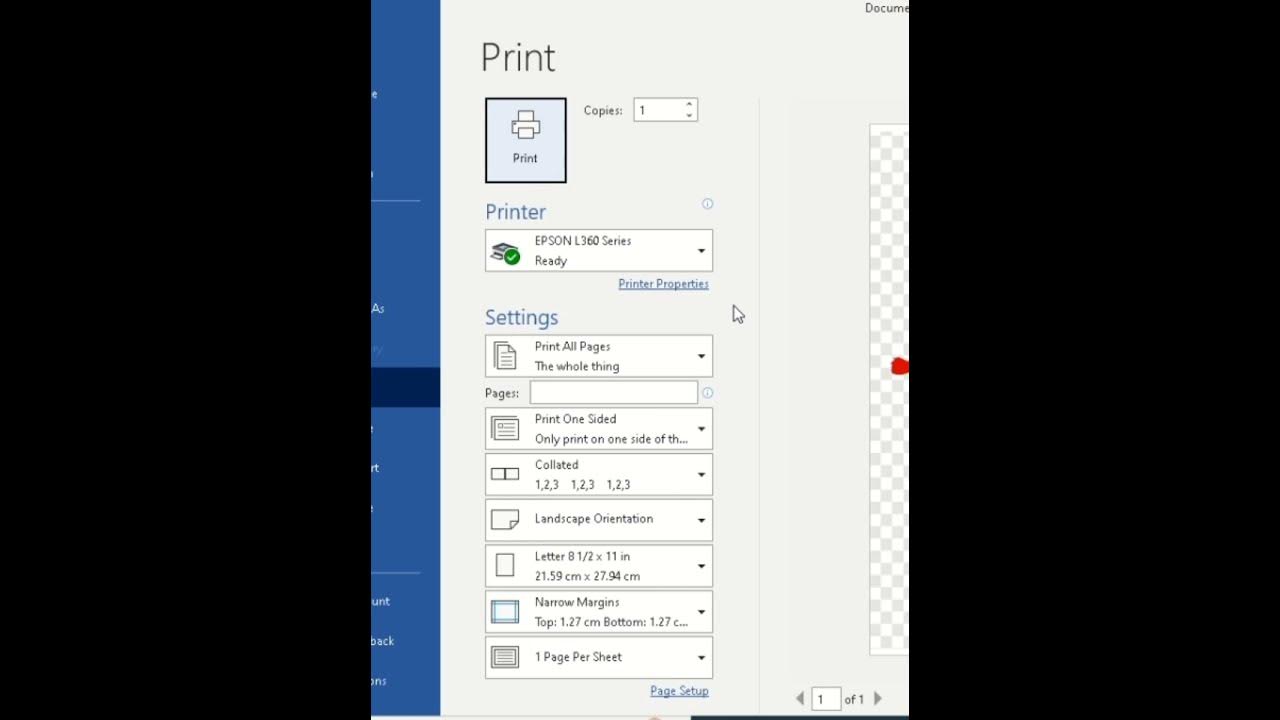Image resolution: width=1280 pixels, height=720 pixels.
Task: Click the printer icon inside Print button
Action: 525,126
